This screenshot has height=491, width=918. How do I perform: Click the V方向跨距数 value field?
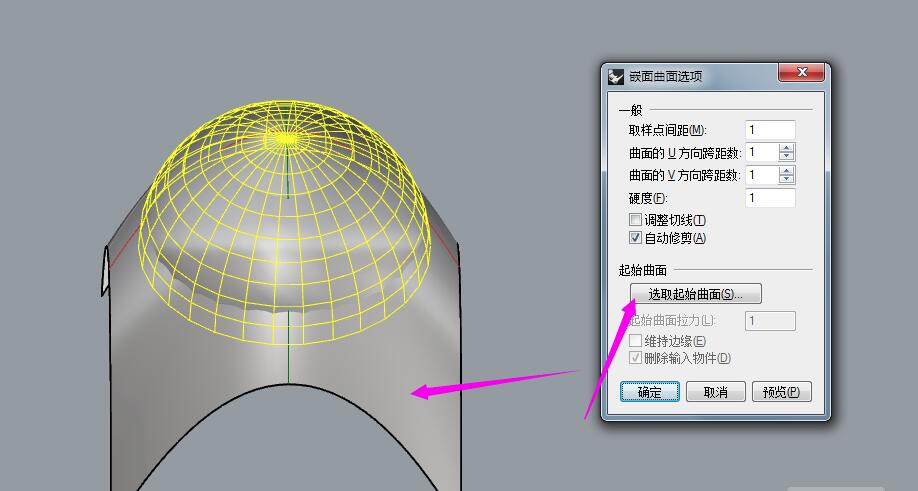tap(762, 175)
